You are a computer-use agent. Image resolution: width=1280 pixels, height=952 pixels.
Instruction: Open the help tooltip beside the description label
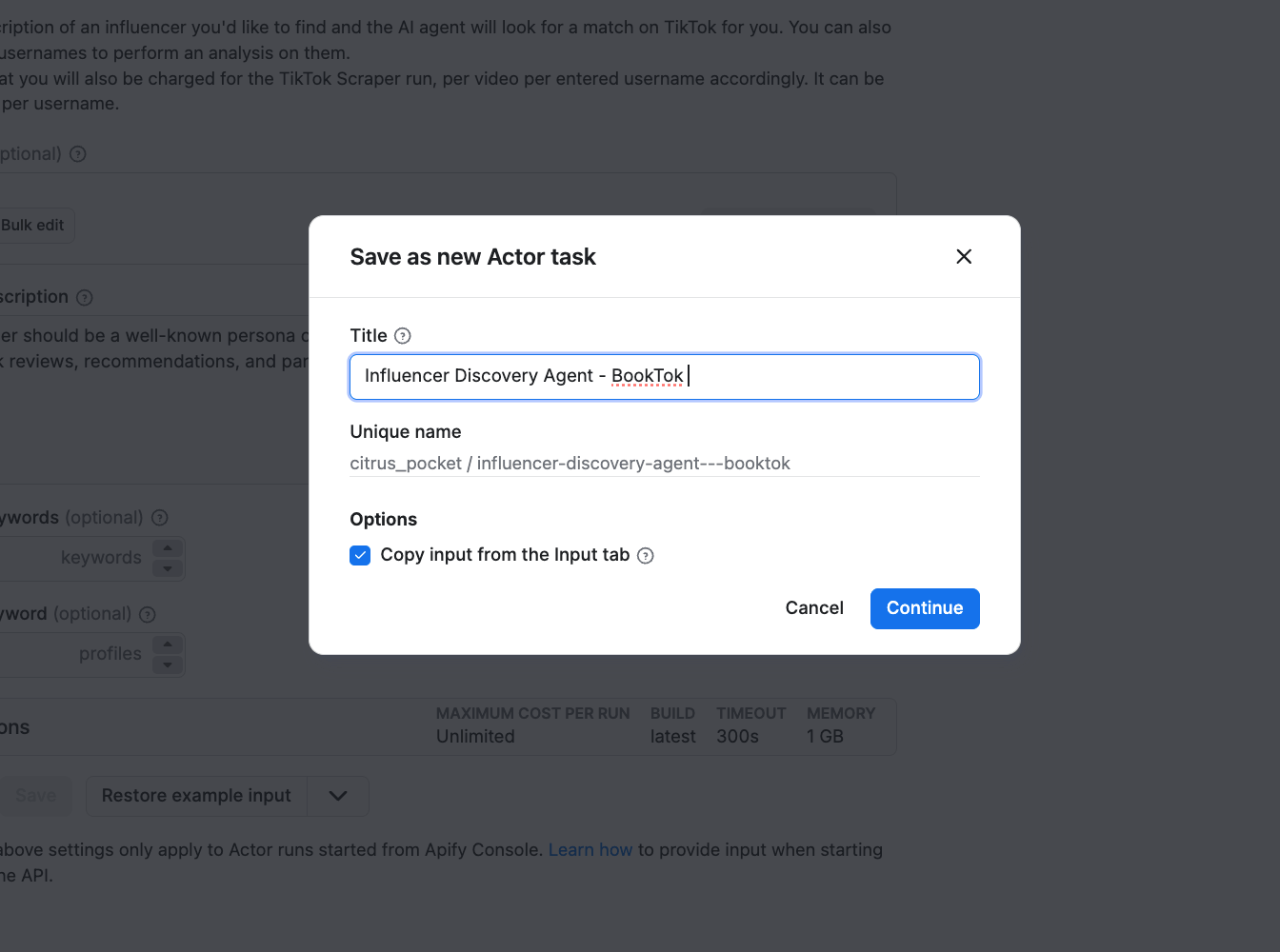pyautogui.click(x=84, y=297)
